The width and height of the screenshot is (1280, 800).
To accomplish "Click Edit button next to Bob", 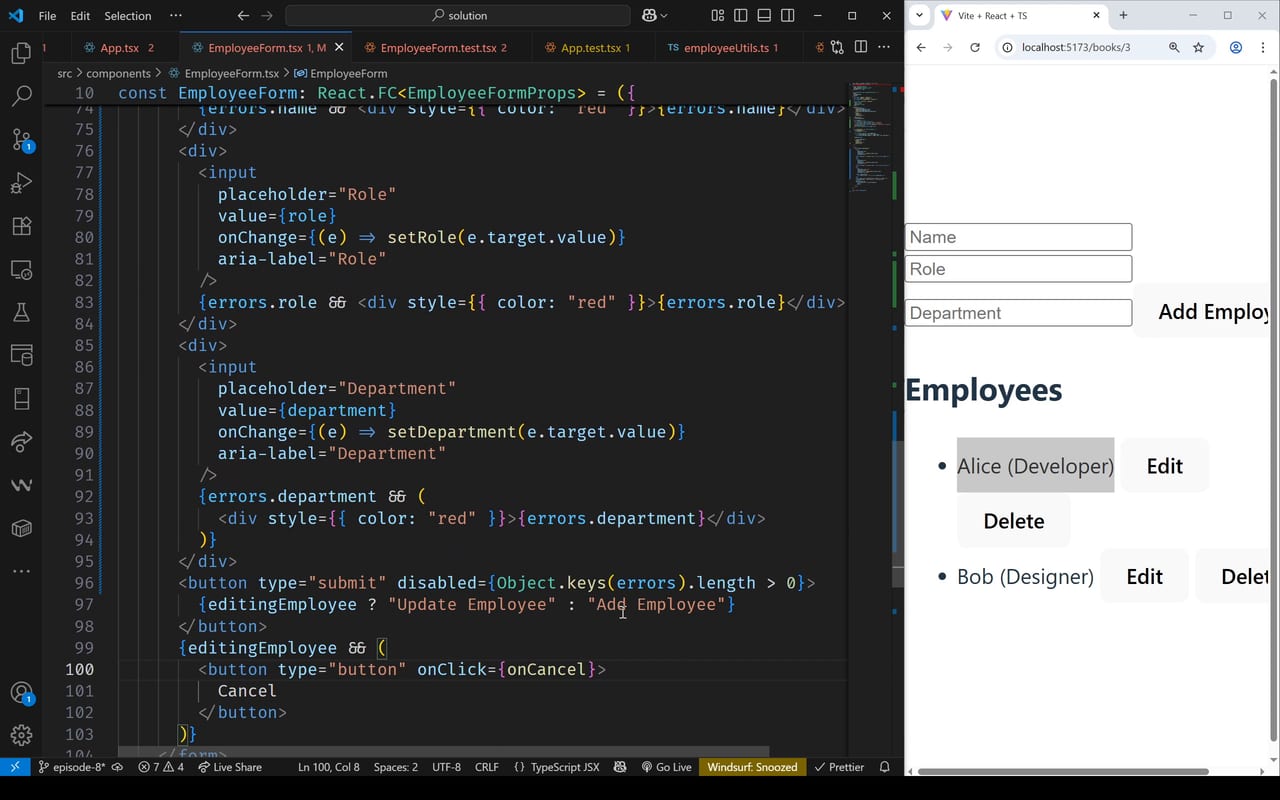I will tap(1145, 577).
